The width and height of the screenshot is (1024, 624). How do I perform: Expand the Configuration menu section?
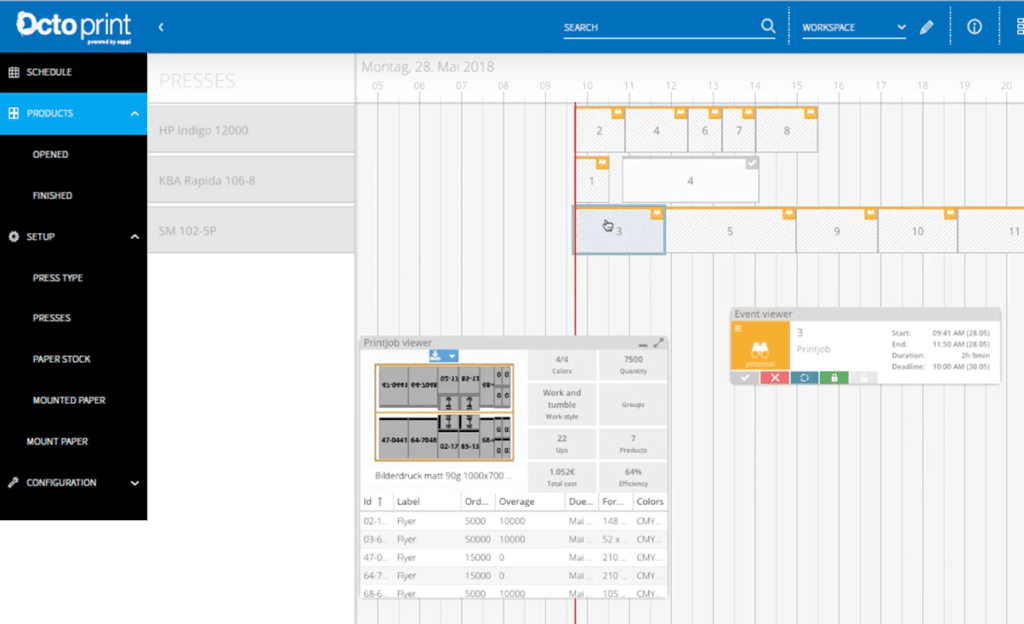(x=135, y=483)
